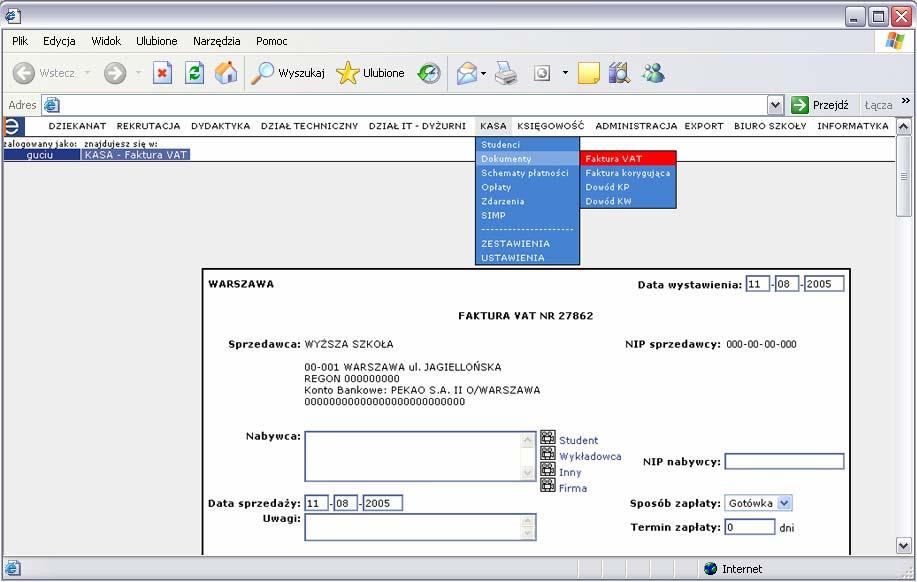The width and height of the screenshot is (917, 582).
Task: Select Schematy płatności in KASA menu
Action: [528, 173]
